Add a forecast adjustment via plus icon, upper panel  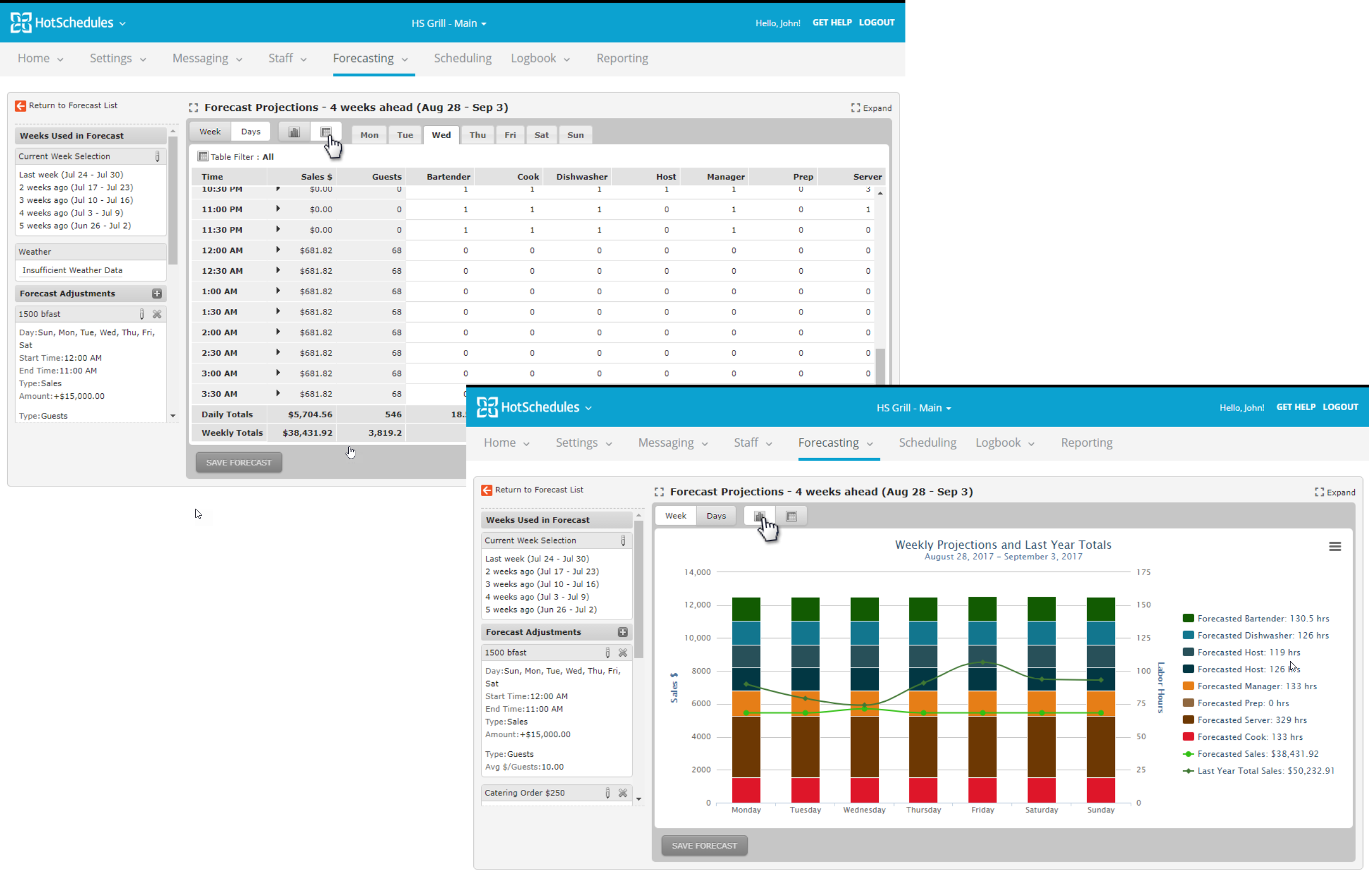[x=157, y=293]
